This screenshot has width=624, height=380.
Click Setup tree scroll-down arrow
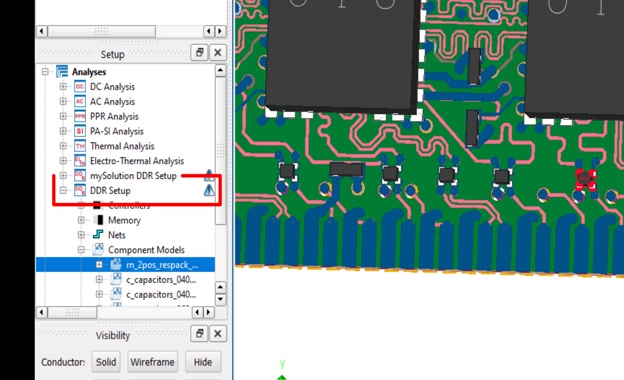pos(220,300)
